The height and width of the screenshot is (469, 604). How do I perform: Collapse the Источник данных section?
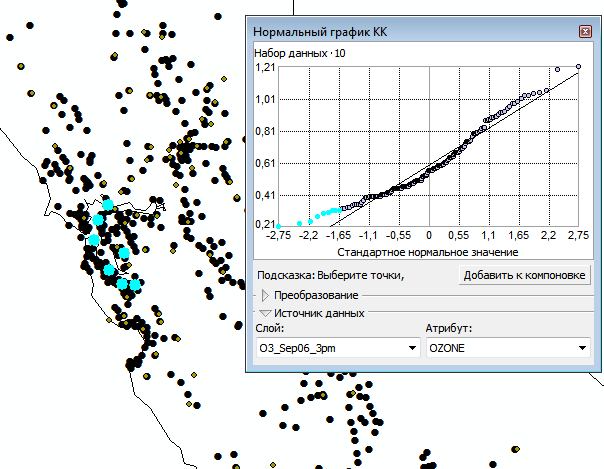click(265, 313)
